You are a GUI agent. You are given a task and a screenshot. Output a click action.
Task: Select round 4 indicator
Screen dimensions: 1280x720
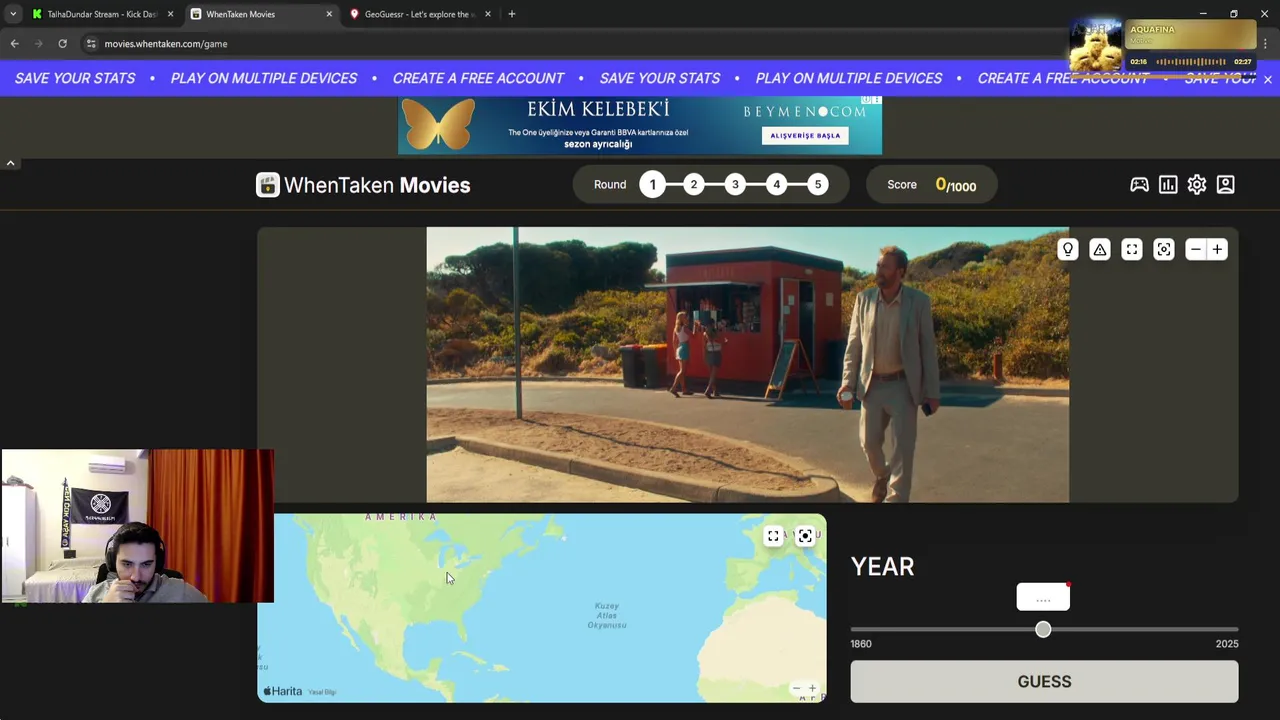point(776,185)
